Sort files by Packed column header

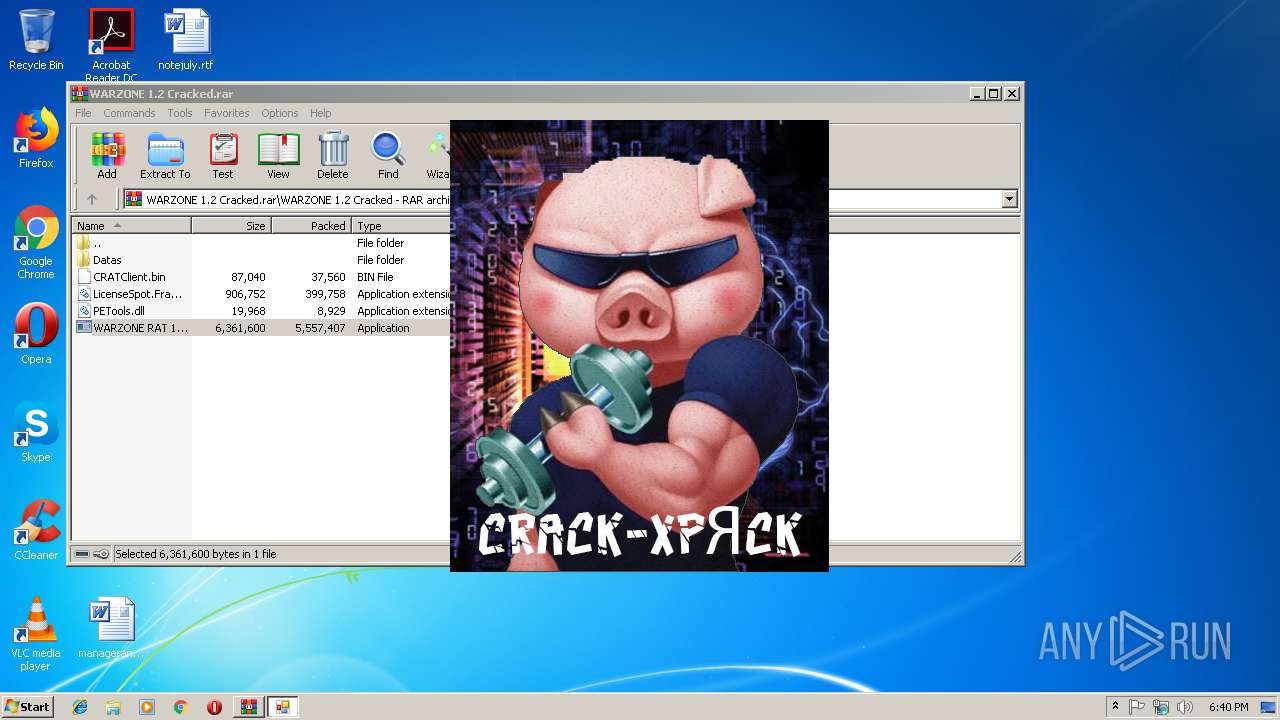click(311, 226)
